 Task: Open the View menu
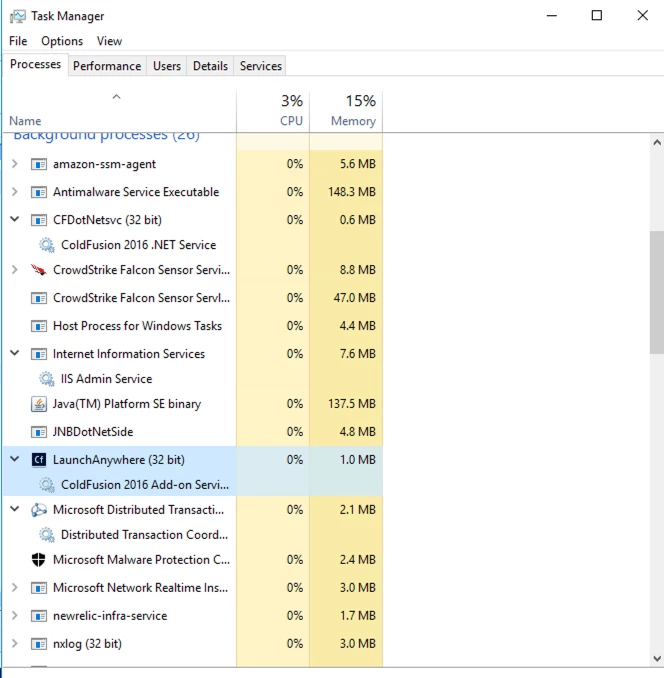109,41
